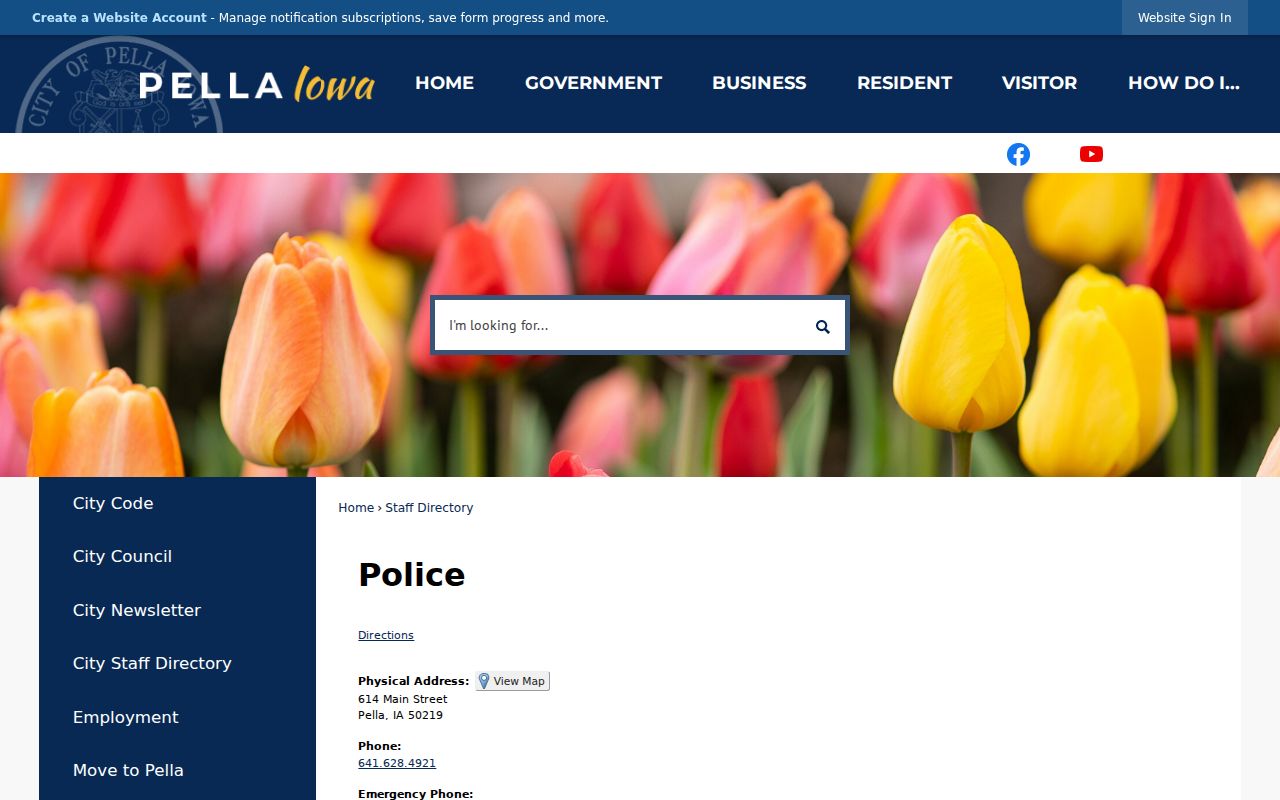Click phone number 641.628.4921
The height and width of the screenshot is (800, 1280).
click(x=397, y=763)
